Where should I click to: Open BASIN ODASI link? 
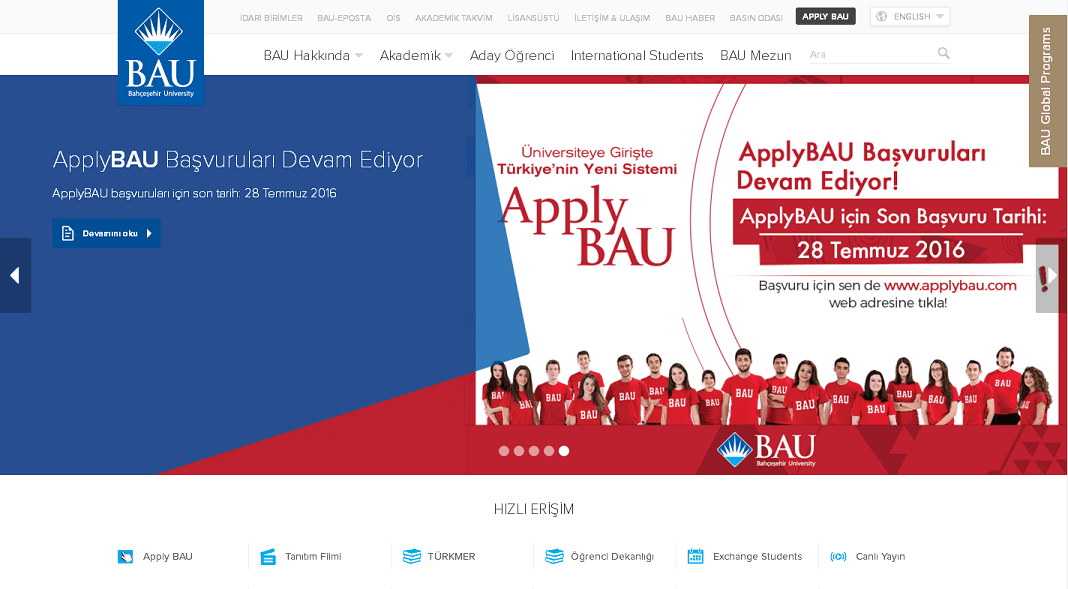tap(756, 18)
